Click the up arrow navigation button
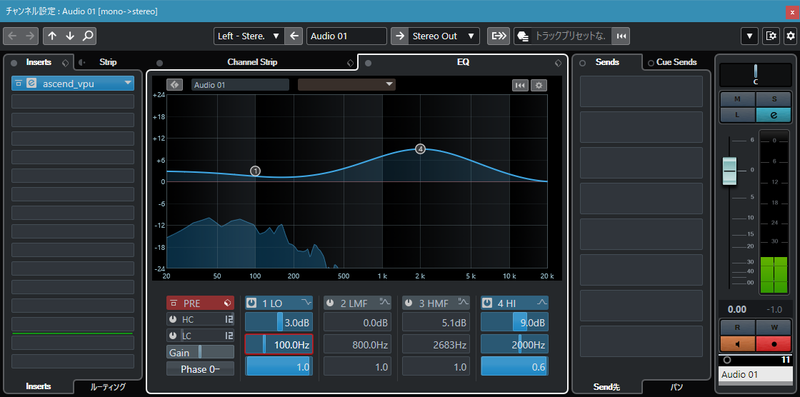The width and height of the screenshot is (800, 397). point(52,36)
